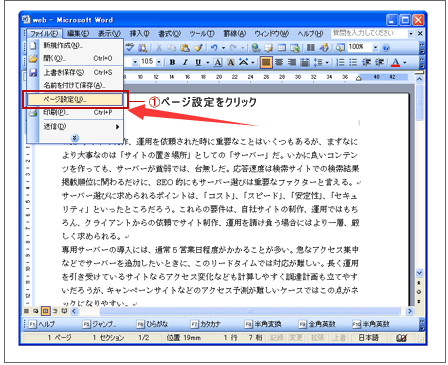Click the spelling status book icon in status bar
Viewport: 448px width, 365px height.
point(402,338)
